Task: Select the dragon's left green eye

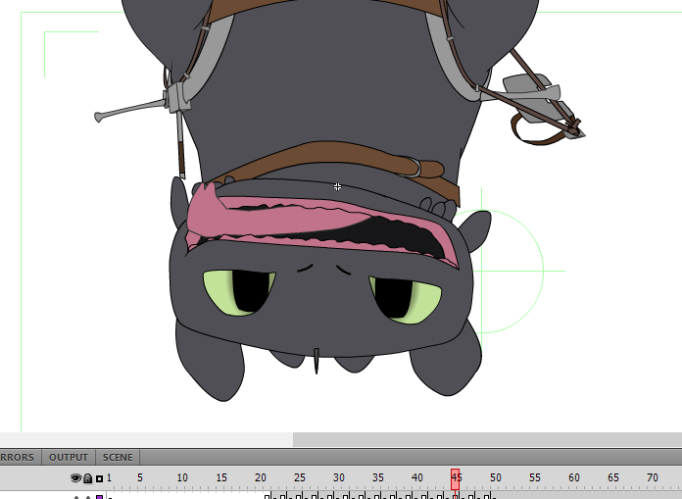Action: pos(239,291)
